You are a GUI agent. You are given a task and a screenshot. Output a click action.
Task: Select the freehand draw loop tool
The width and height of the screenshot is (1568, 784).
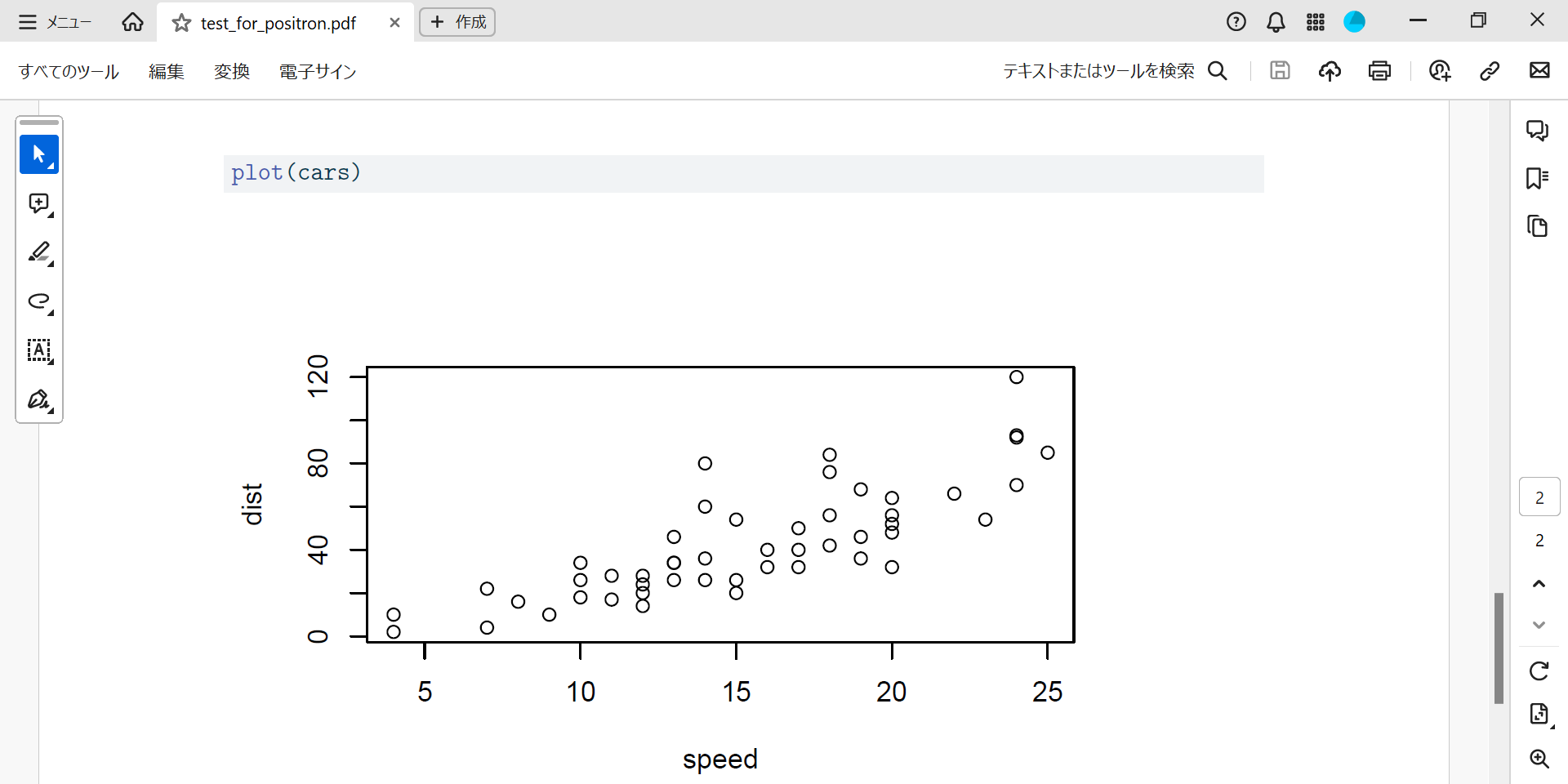[x=38, y=301]
